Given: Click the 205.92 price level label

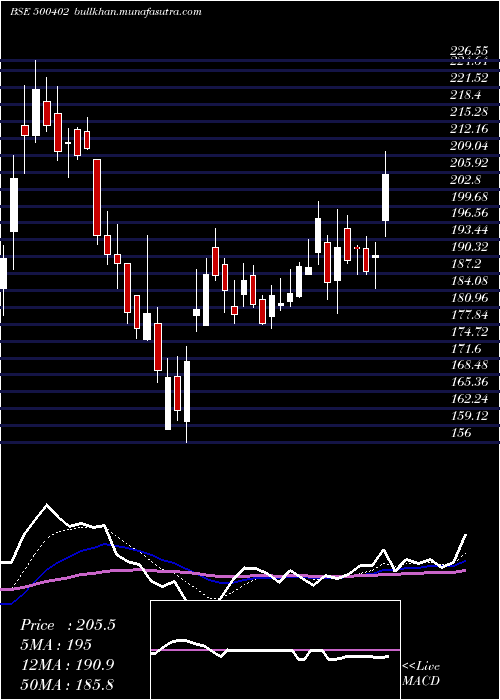Looking at the screenshot, I should (x=469, y=163).
